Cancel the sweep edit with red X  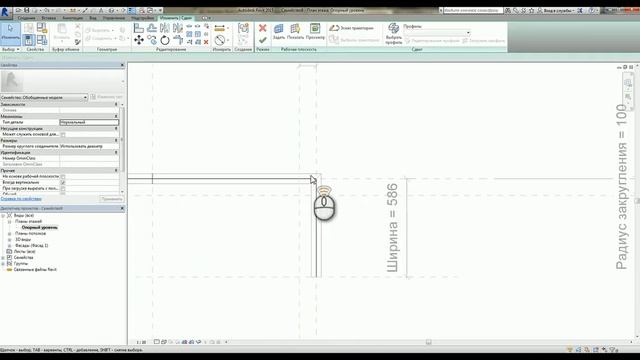(262, 28)
